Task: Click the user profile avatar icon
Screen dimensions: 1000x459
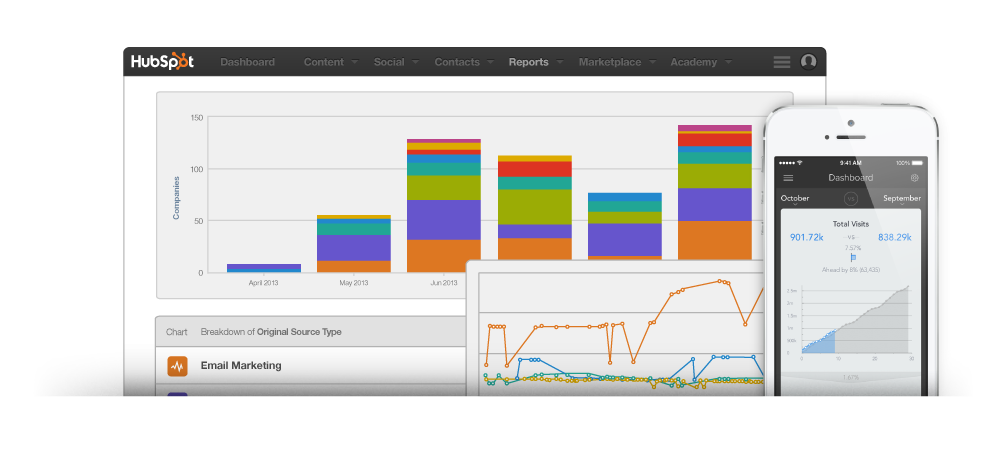Action: coord(808,62)
